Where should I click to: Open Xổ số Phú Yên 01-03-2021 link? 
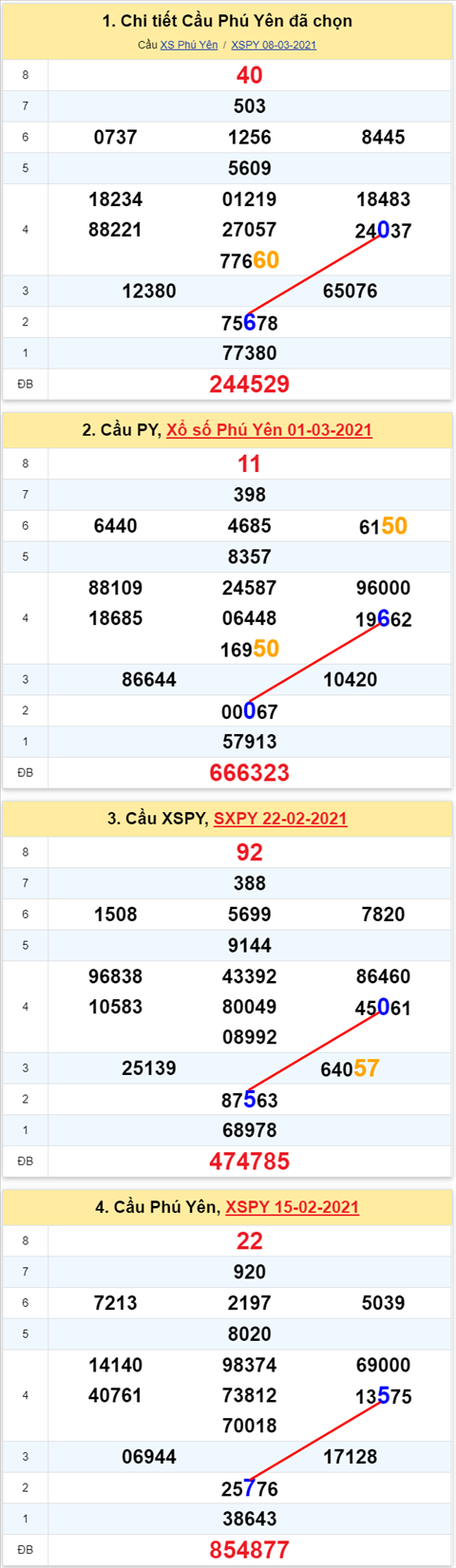[x=269, y=430]
